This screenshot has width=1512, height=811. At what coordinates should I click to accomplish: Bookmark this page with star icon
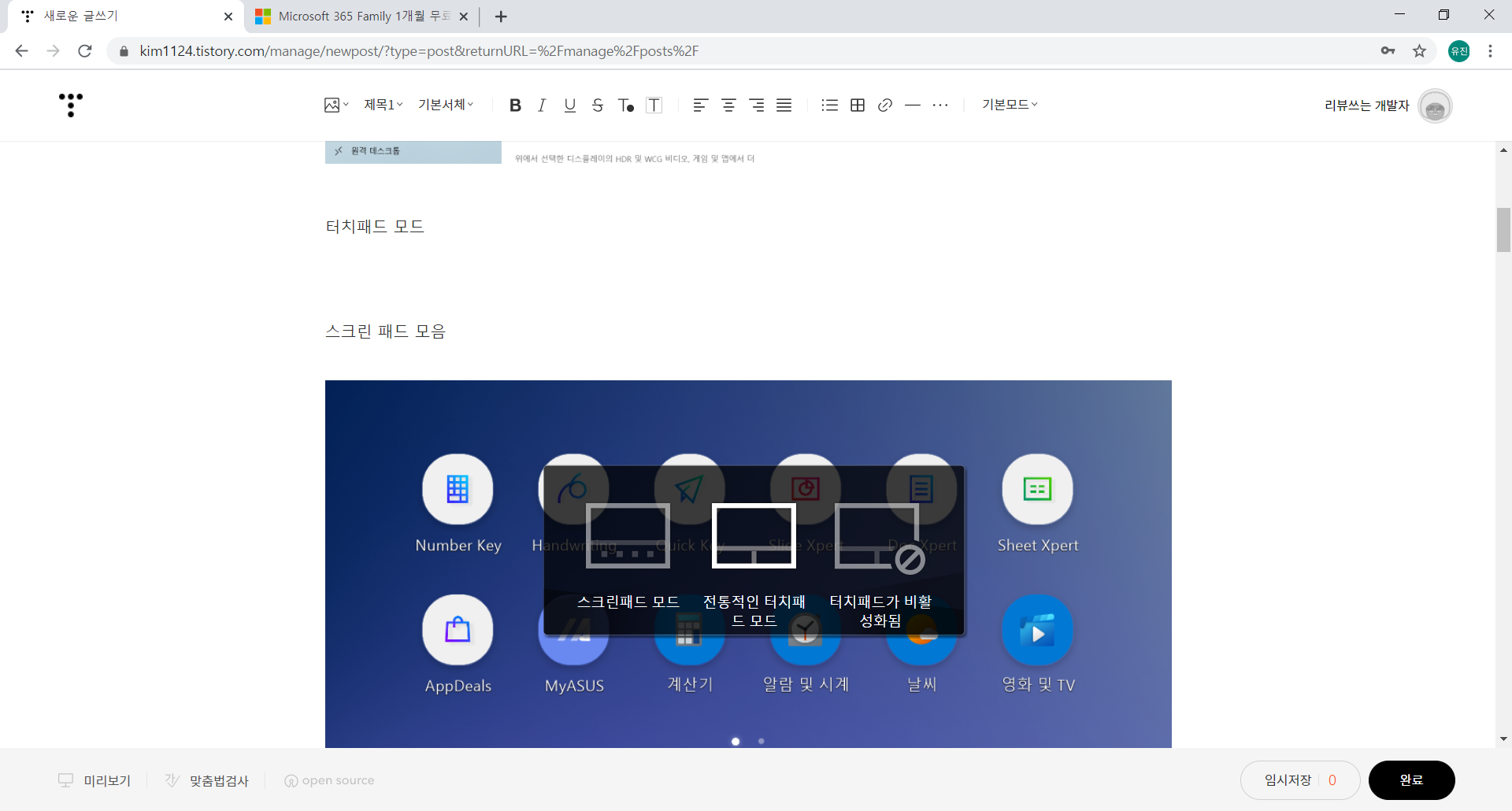(x=1419, y=51)
